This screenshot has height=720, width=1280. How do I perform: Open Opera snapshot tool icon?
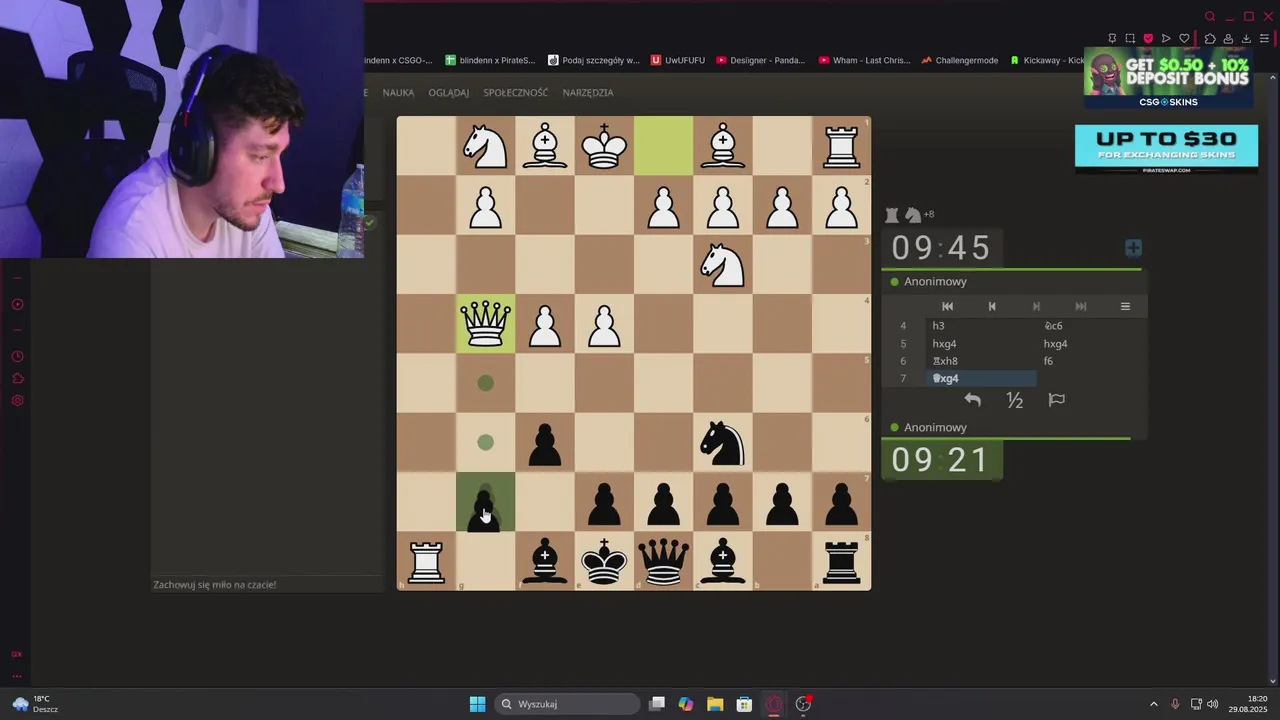pos(1130,38)
